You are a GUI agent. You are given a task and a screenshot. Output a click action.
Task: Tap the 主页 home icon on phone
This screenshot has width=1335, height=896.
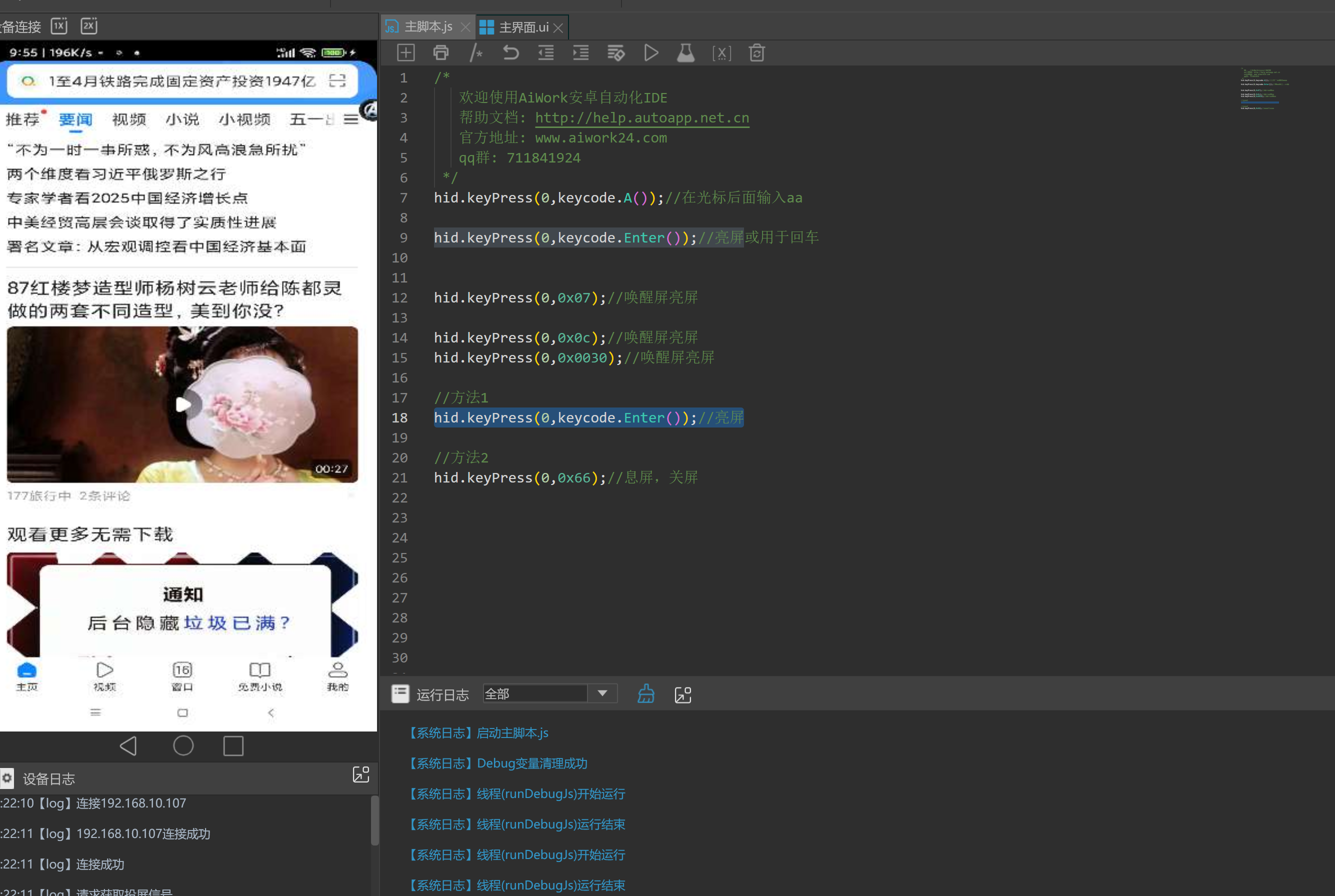(x=27, y=676)
